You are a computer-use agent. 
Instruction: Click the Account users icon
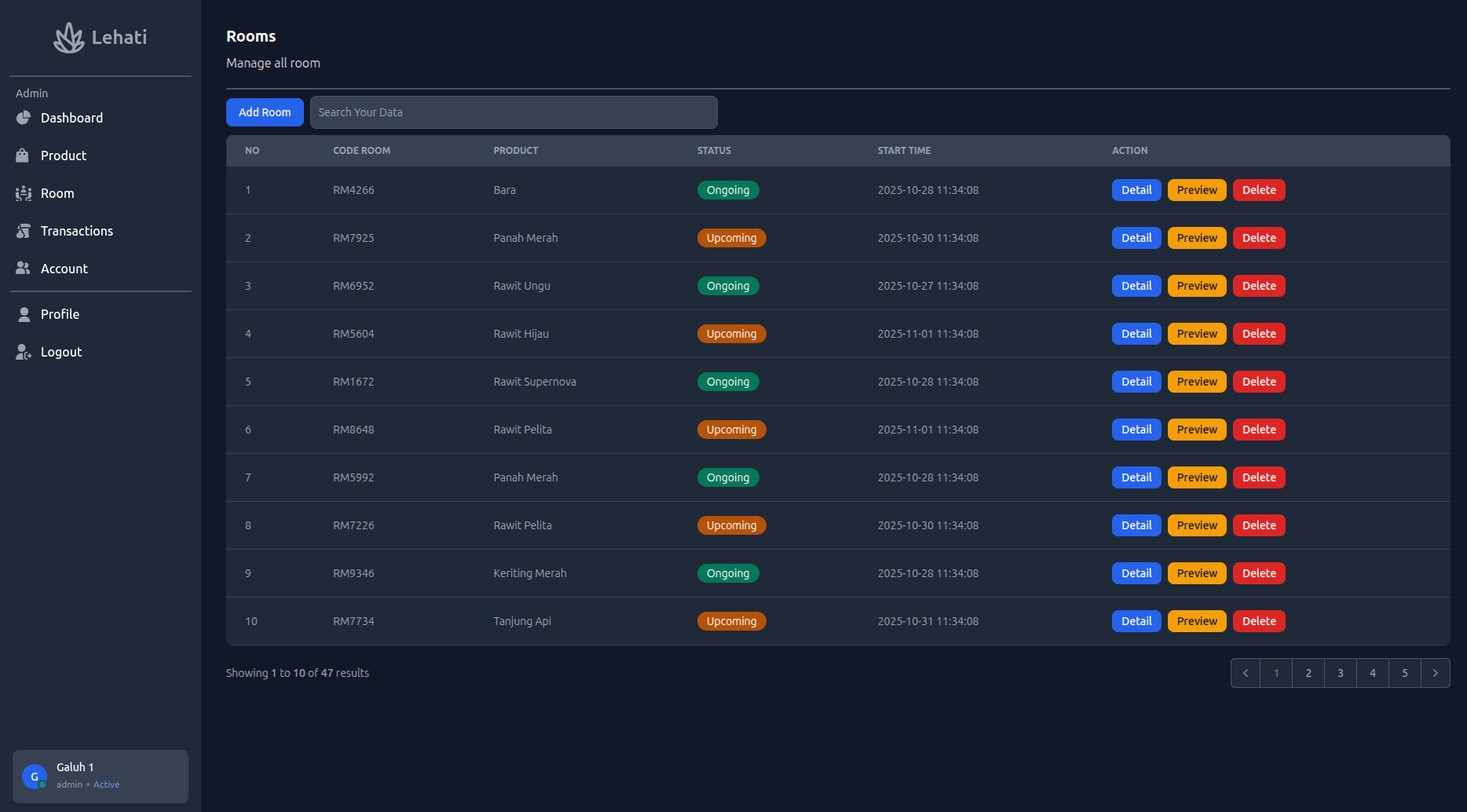tap(24, 269)
